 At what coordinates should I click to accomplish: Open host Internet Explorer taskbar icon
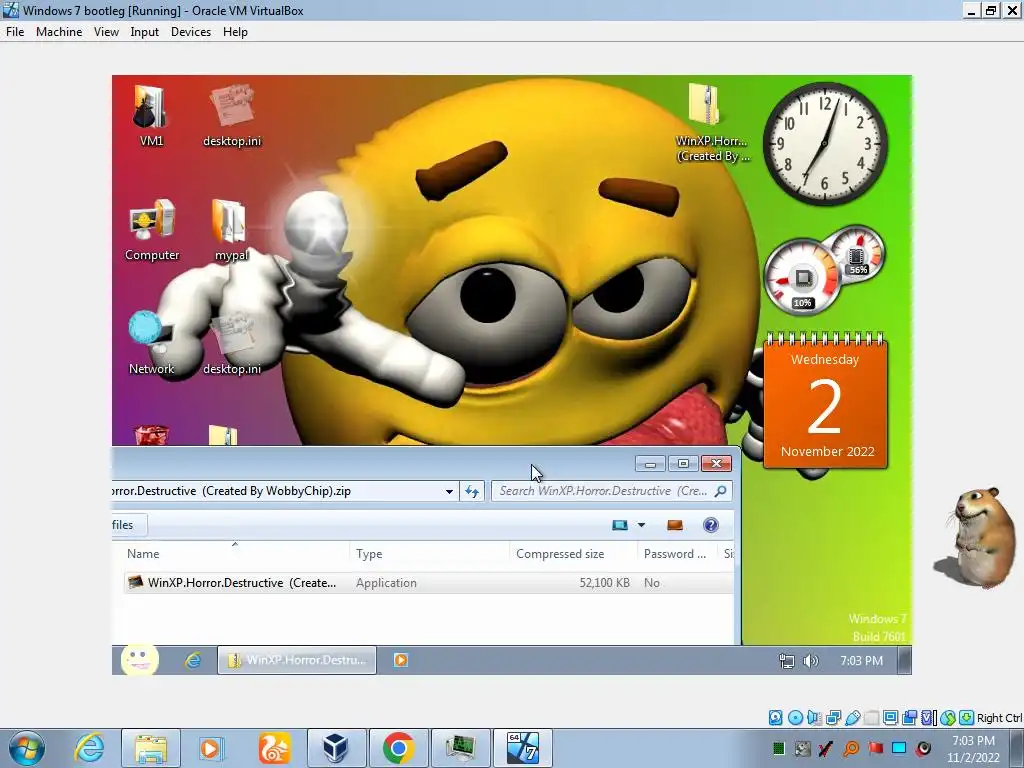coord(89,748)
